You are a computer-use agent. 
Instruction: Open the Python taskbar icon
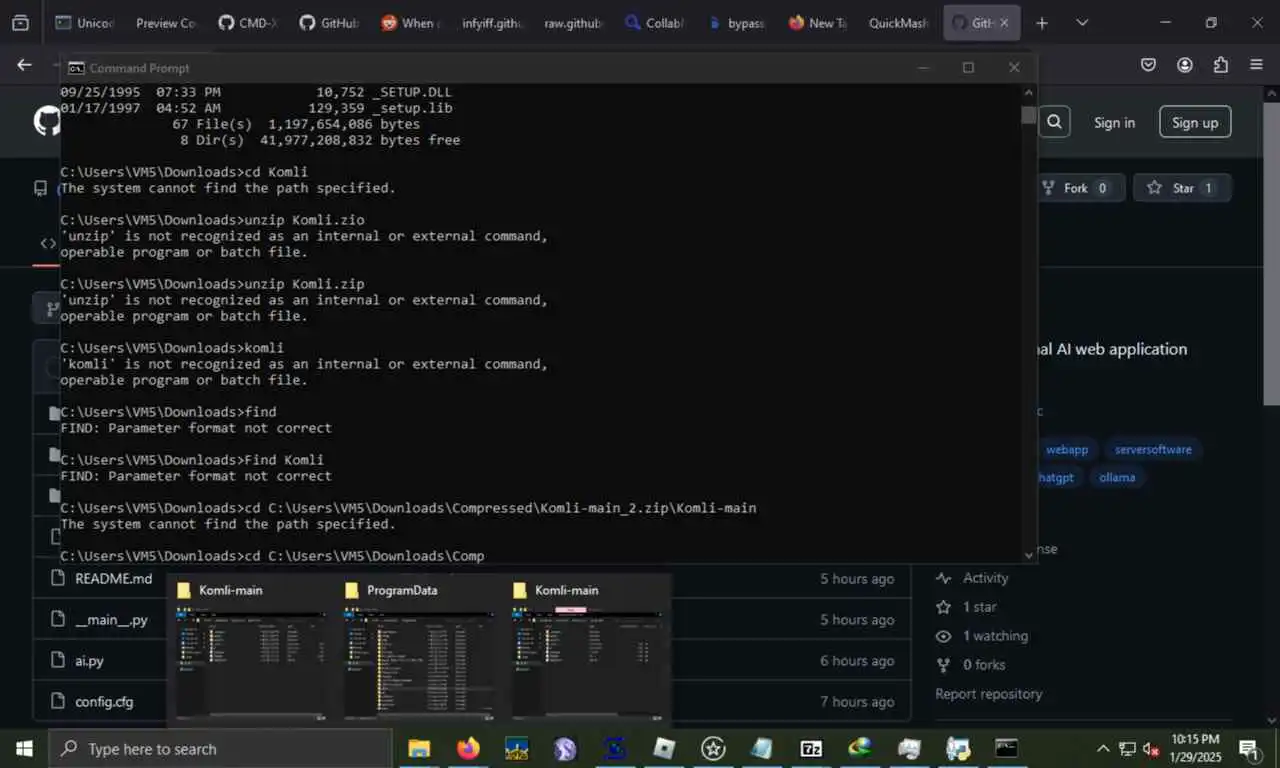click(x=958, y=748)
